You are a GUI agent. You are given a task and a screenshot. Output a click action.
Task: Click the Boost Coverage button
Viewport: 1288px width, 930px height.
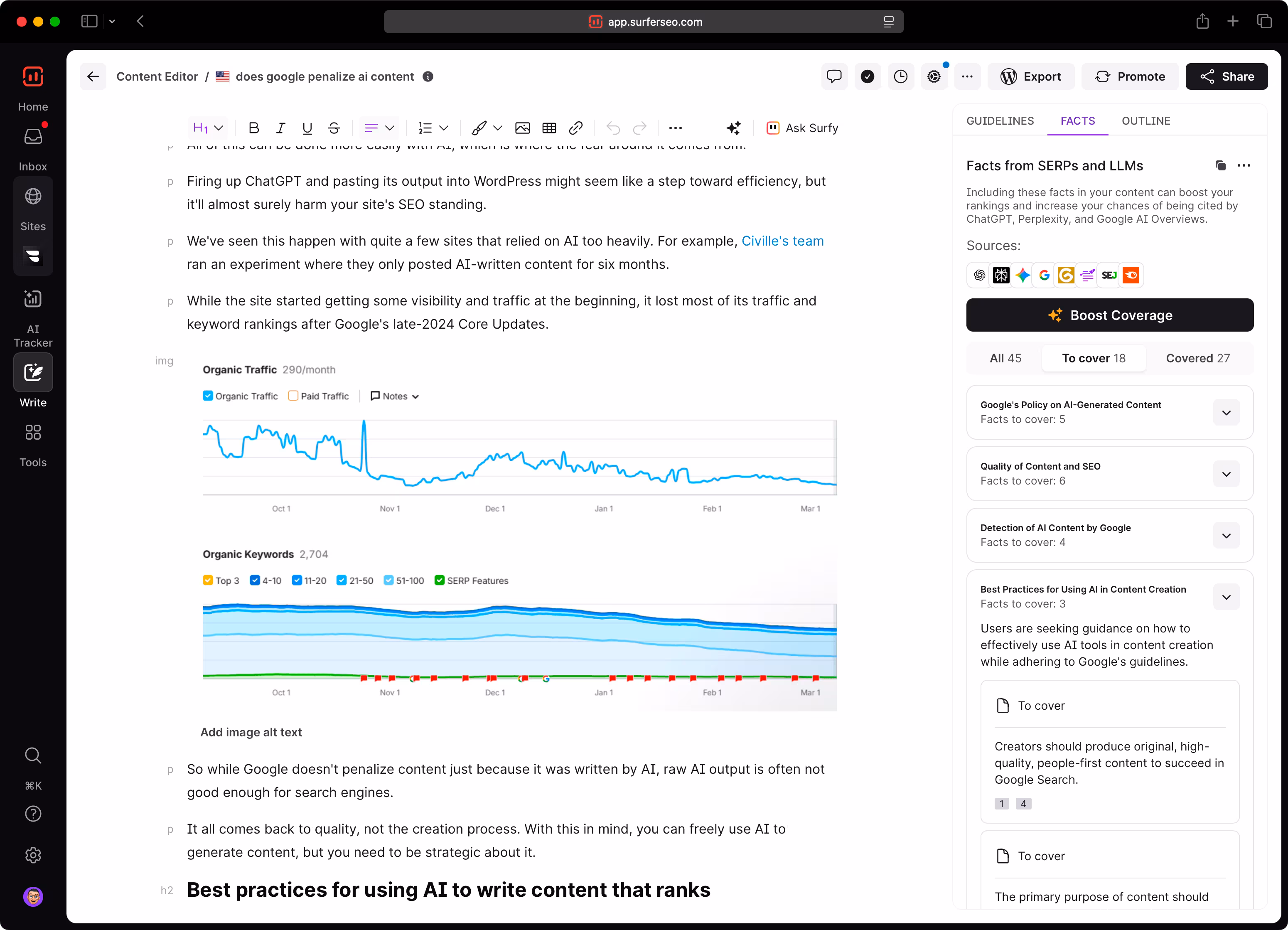(1110, 315)
